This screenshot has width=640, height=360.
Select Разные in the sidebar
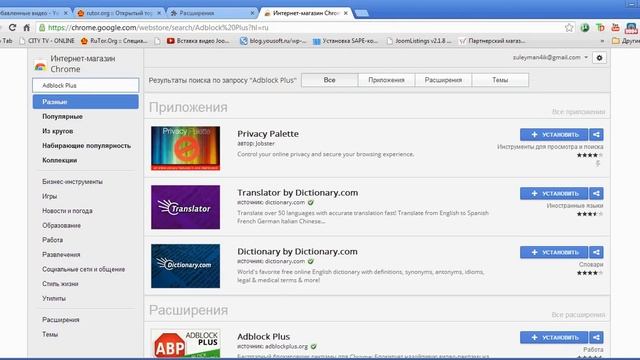[x=86, y=102]
